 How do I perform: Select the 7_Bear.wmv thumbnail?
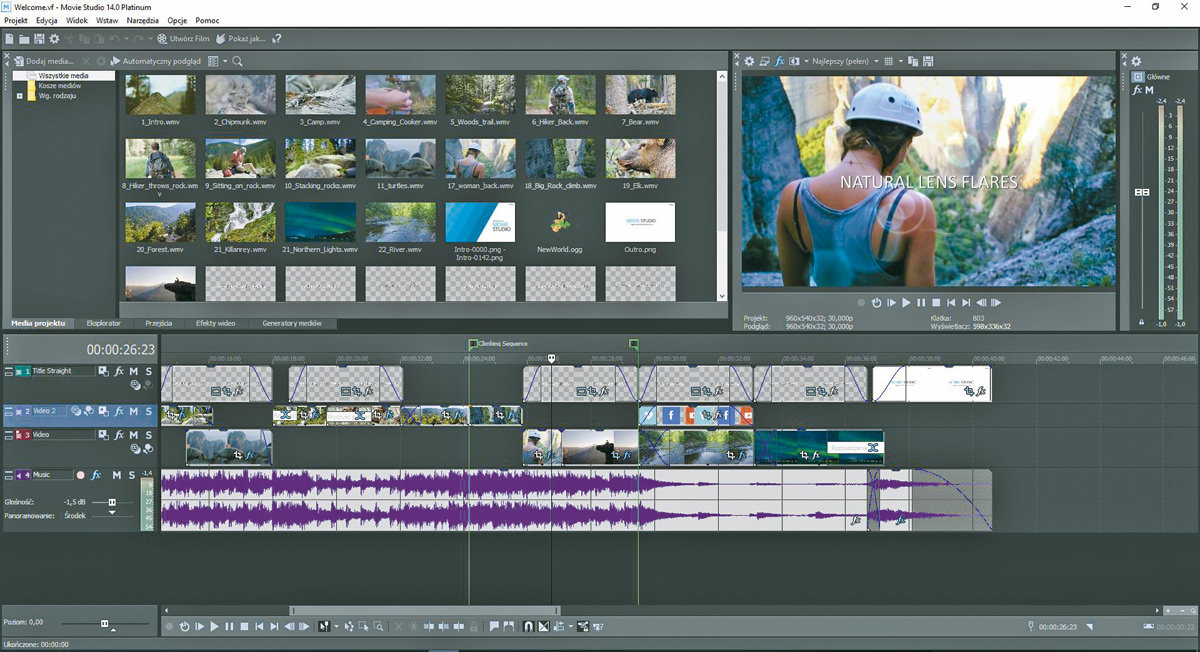(640, 95)
